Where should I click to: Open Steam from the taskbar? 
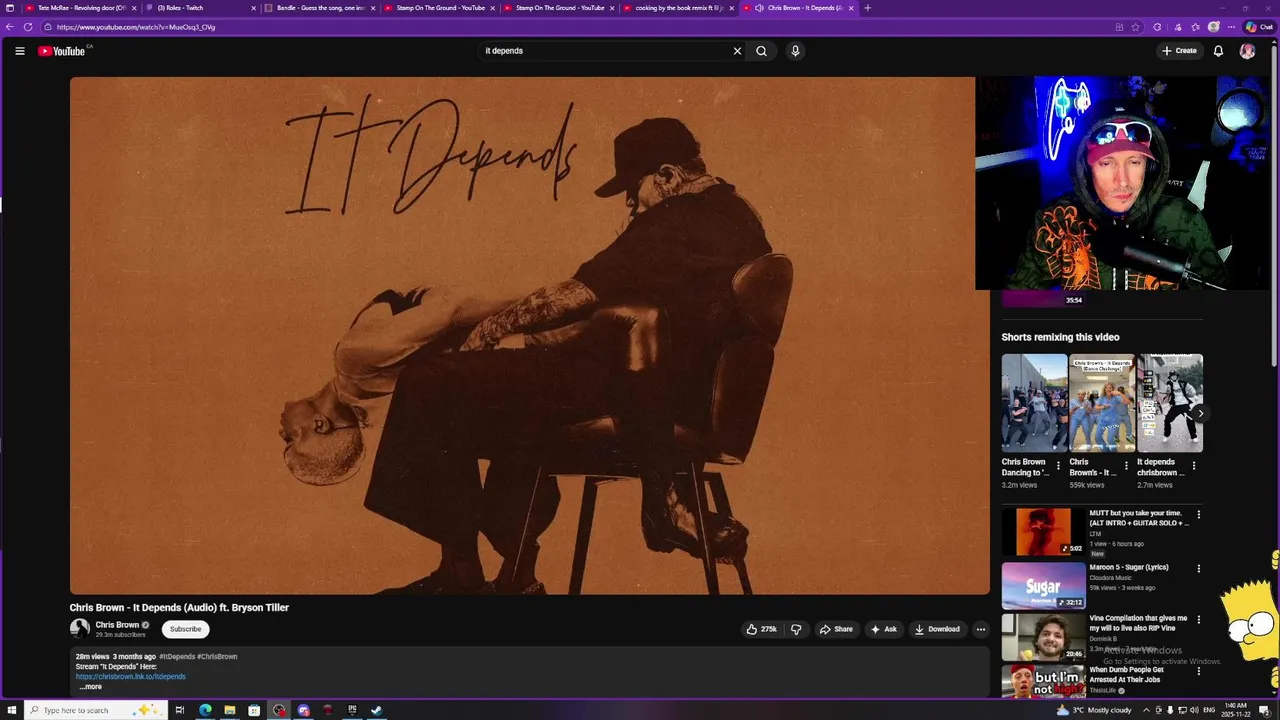(376, 710)
